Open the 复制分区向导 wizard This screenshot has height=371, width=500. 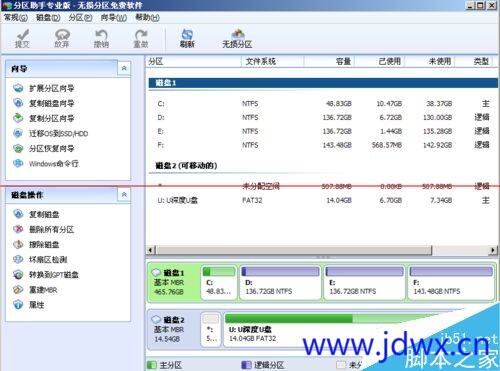pos(44,118)
